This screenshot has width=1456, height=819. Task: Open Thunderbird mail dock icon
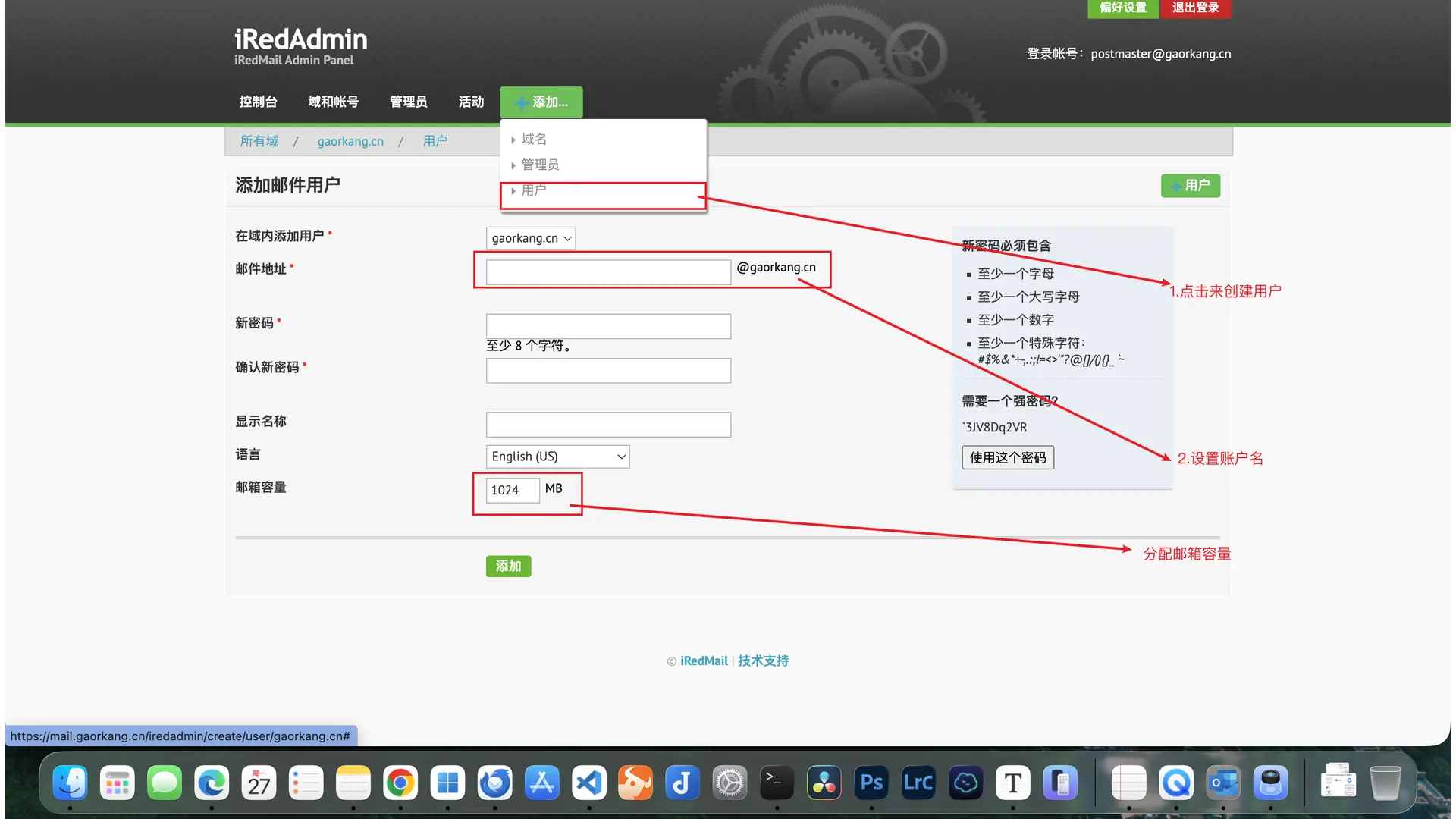coord(494,783)
